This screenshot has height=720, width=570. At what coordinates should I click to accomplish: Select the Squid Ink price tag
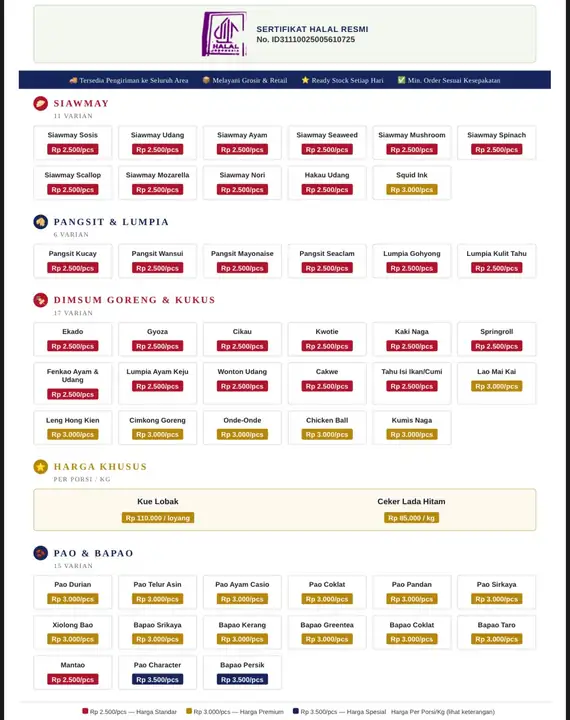[412, 190]
